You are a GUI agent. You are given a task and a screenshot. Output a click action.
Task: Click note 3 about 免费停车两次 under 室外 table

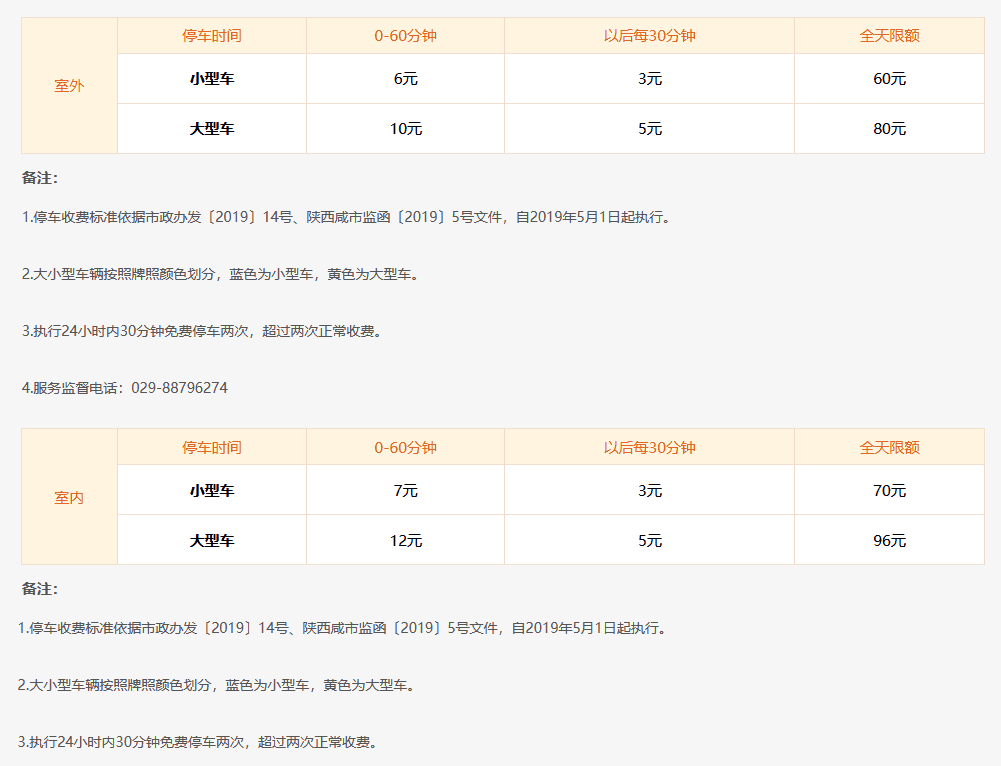pyautogui.click(x=203, y=331)
